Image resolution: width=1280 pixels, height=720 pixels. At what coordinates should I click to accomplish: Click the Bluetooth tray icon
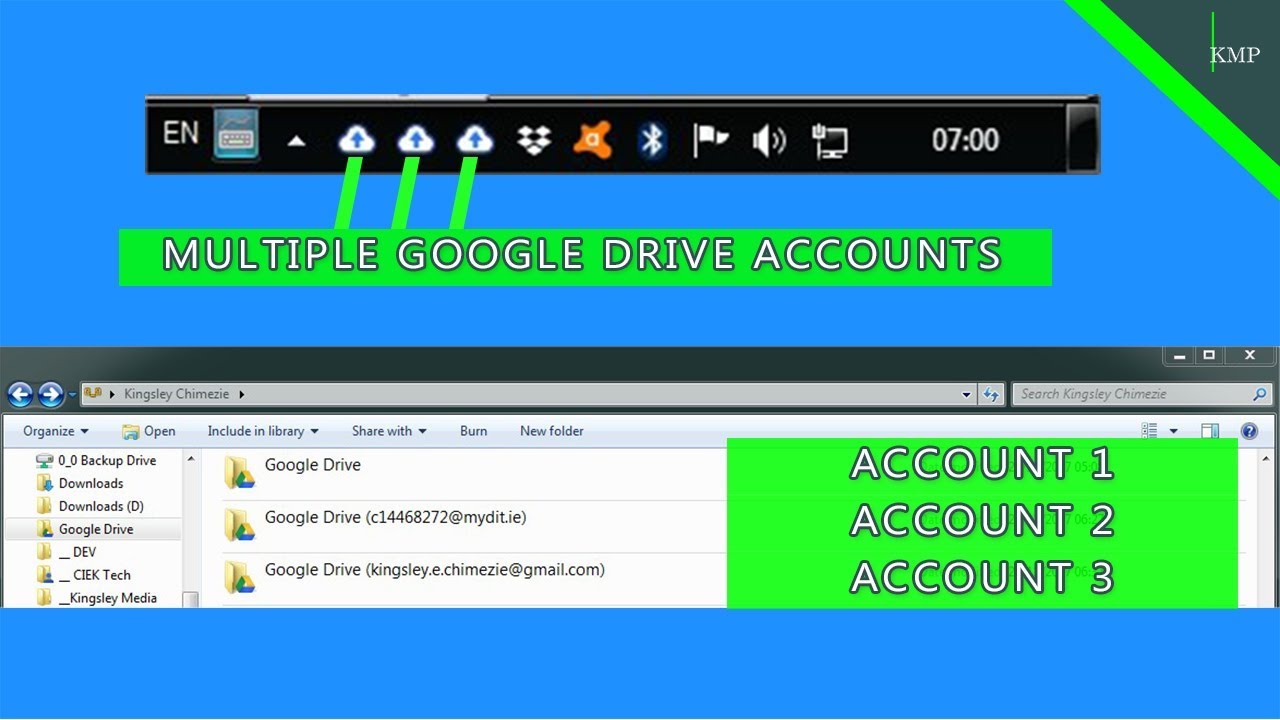coord(652,140)
